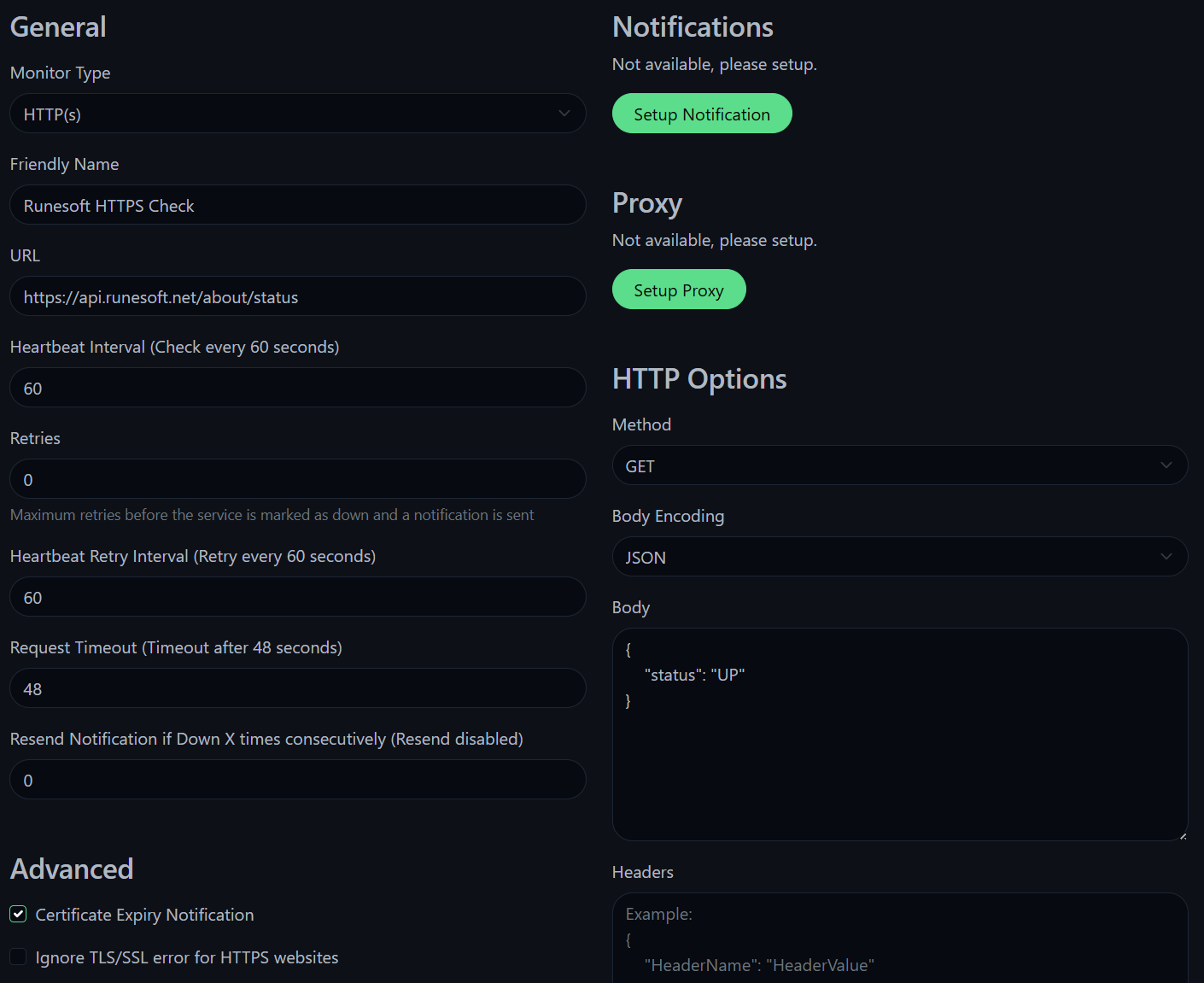This screenshot has height=983, width=1204.
Task: Click the Heartbeat Retry Interval field
Action: point(297,596)
